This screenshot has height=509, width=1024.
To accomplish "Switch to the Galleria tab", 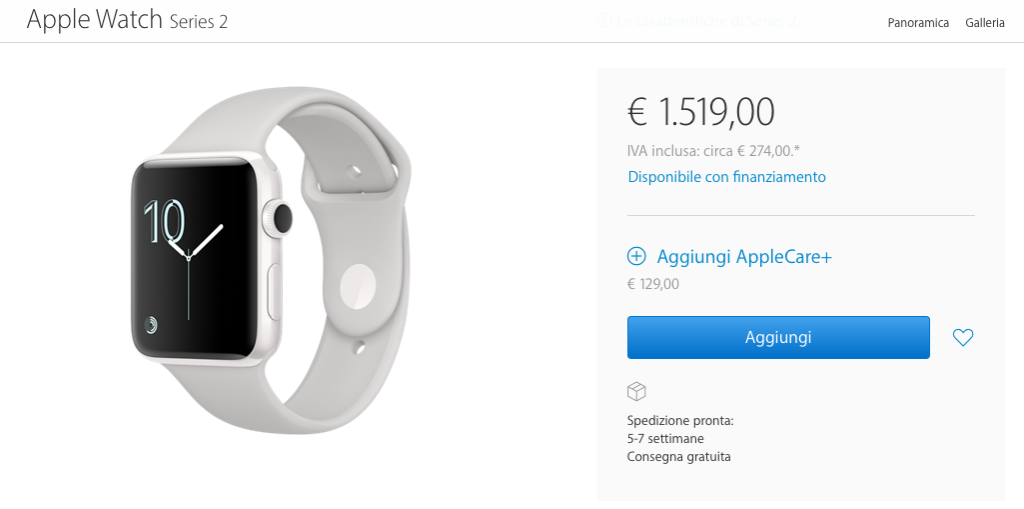I will (x=985, y=23).
